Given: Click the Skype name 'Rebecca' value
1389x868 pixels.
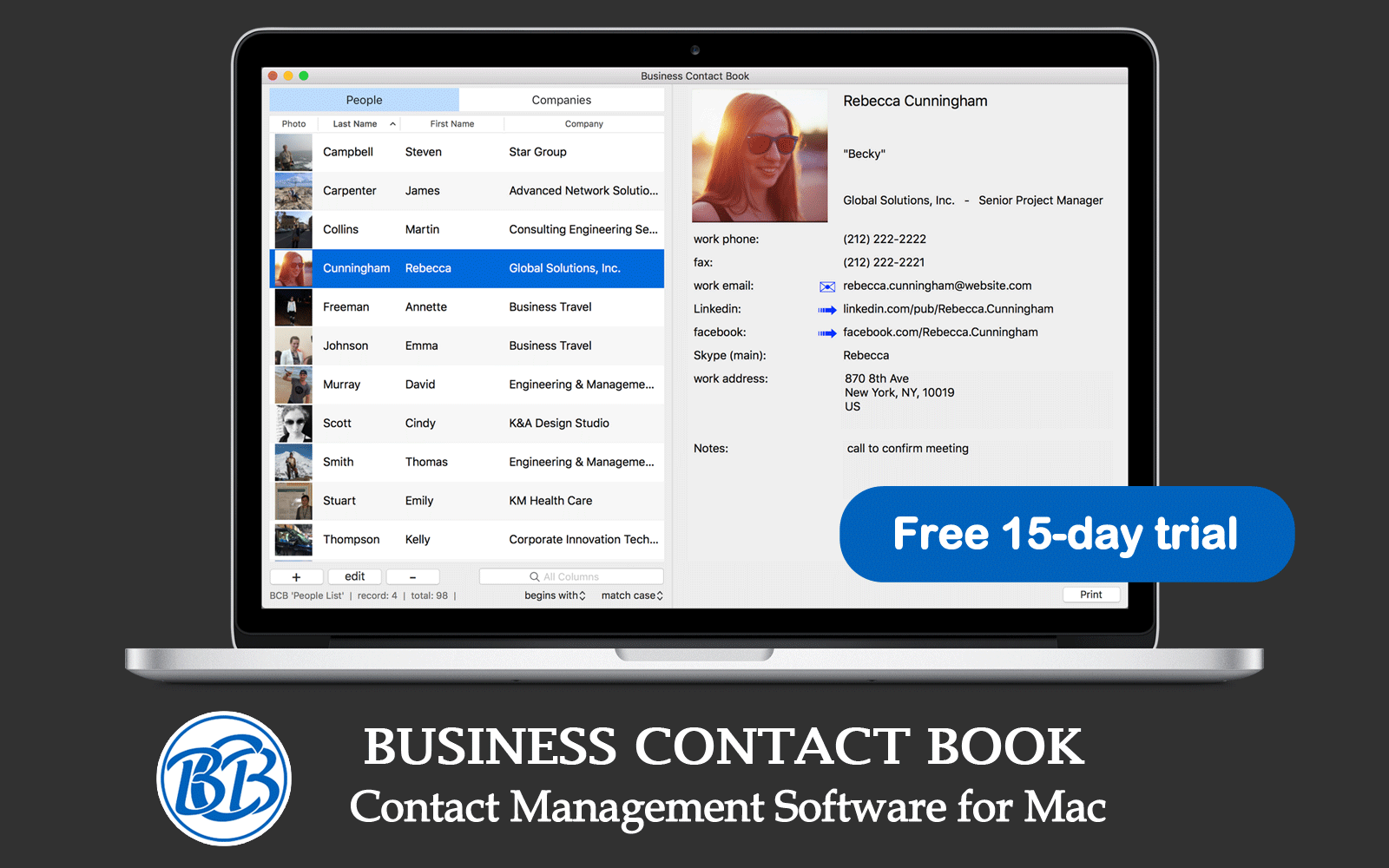Looking at the screenshot, I should tap(866, 356).
